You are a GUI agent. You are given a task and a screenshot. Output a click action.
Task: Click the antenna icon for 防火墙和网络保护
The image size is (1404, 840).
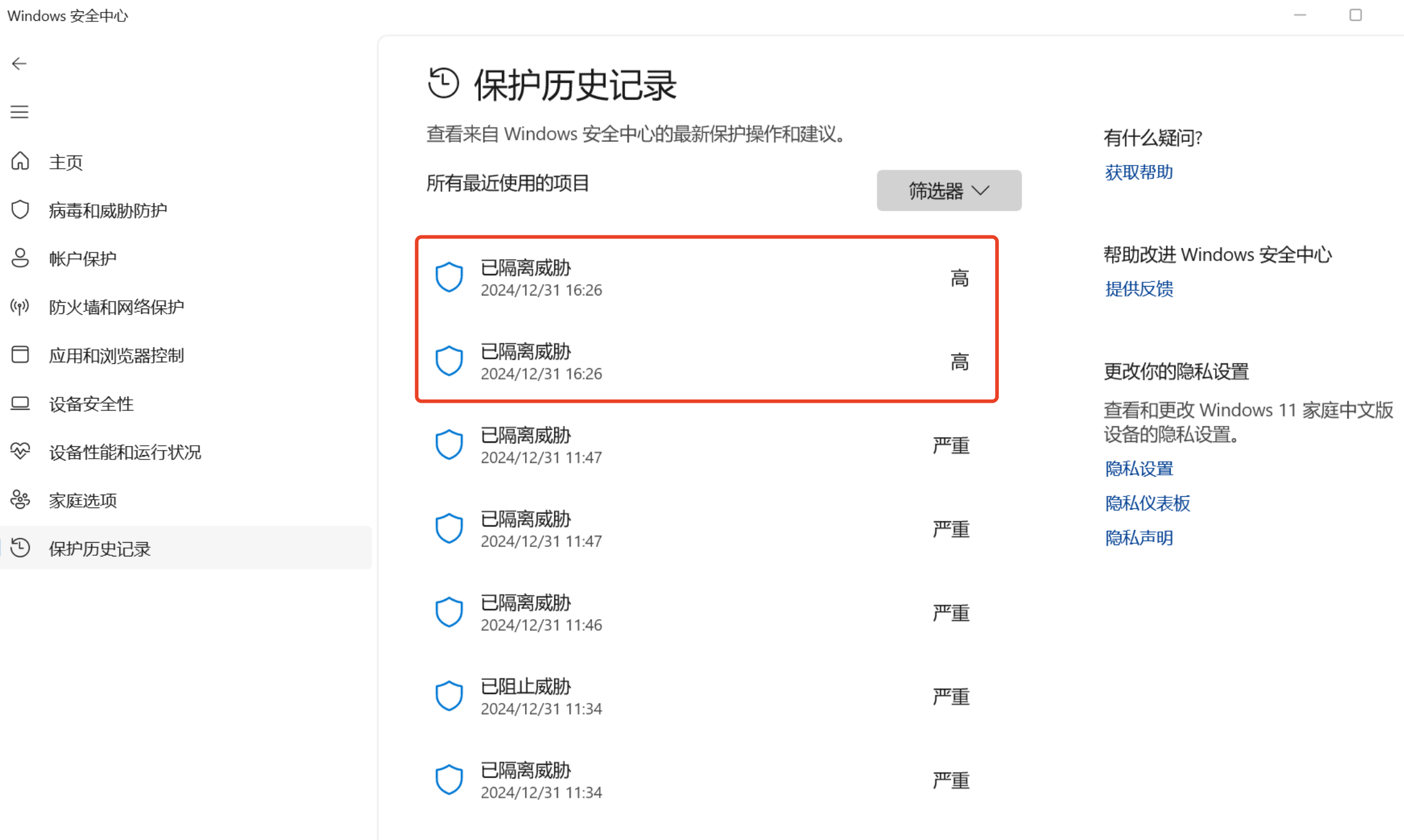(20, 307)
